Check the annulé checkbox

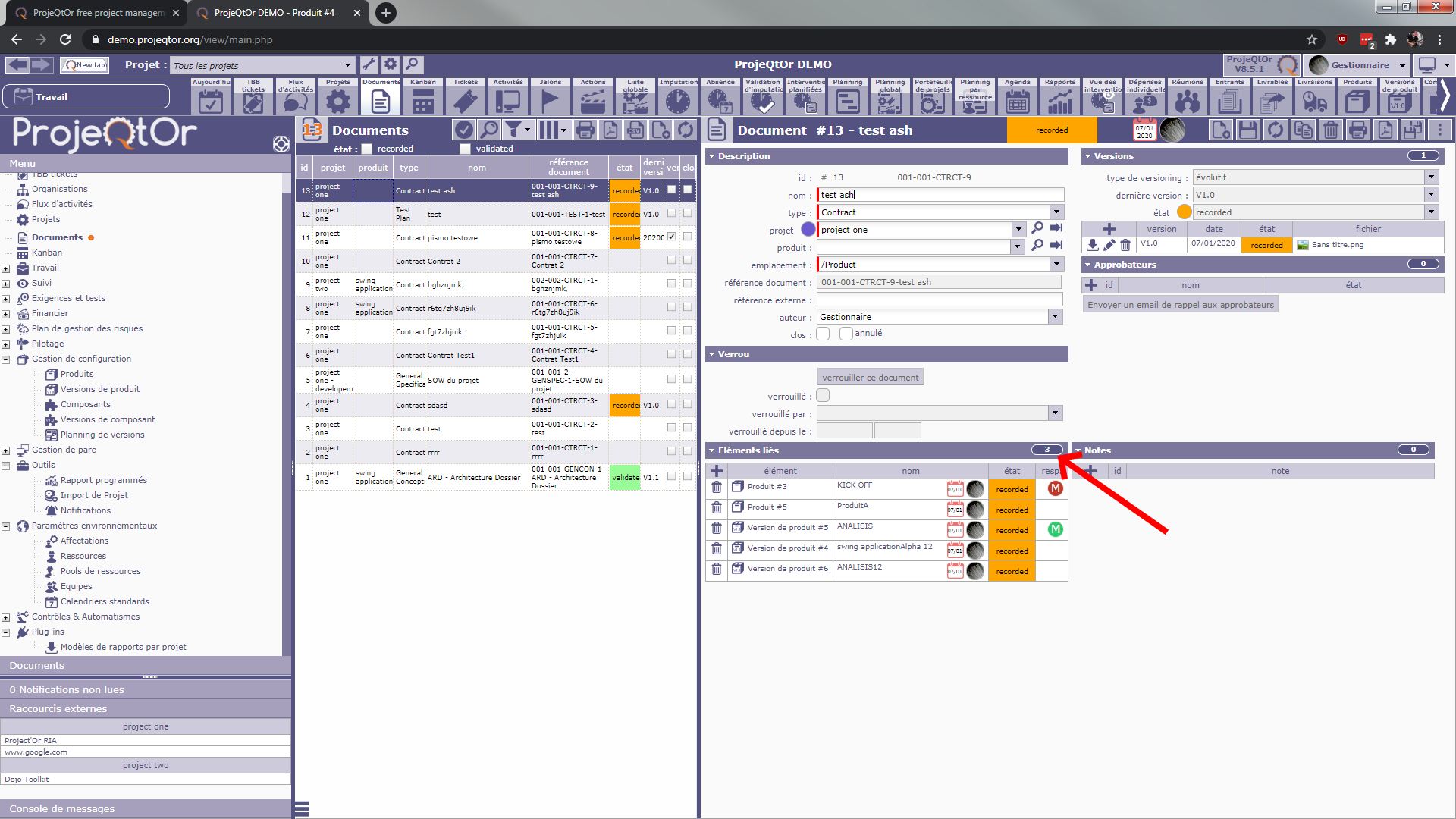tap(846, 334)
